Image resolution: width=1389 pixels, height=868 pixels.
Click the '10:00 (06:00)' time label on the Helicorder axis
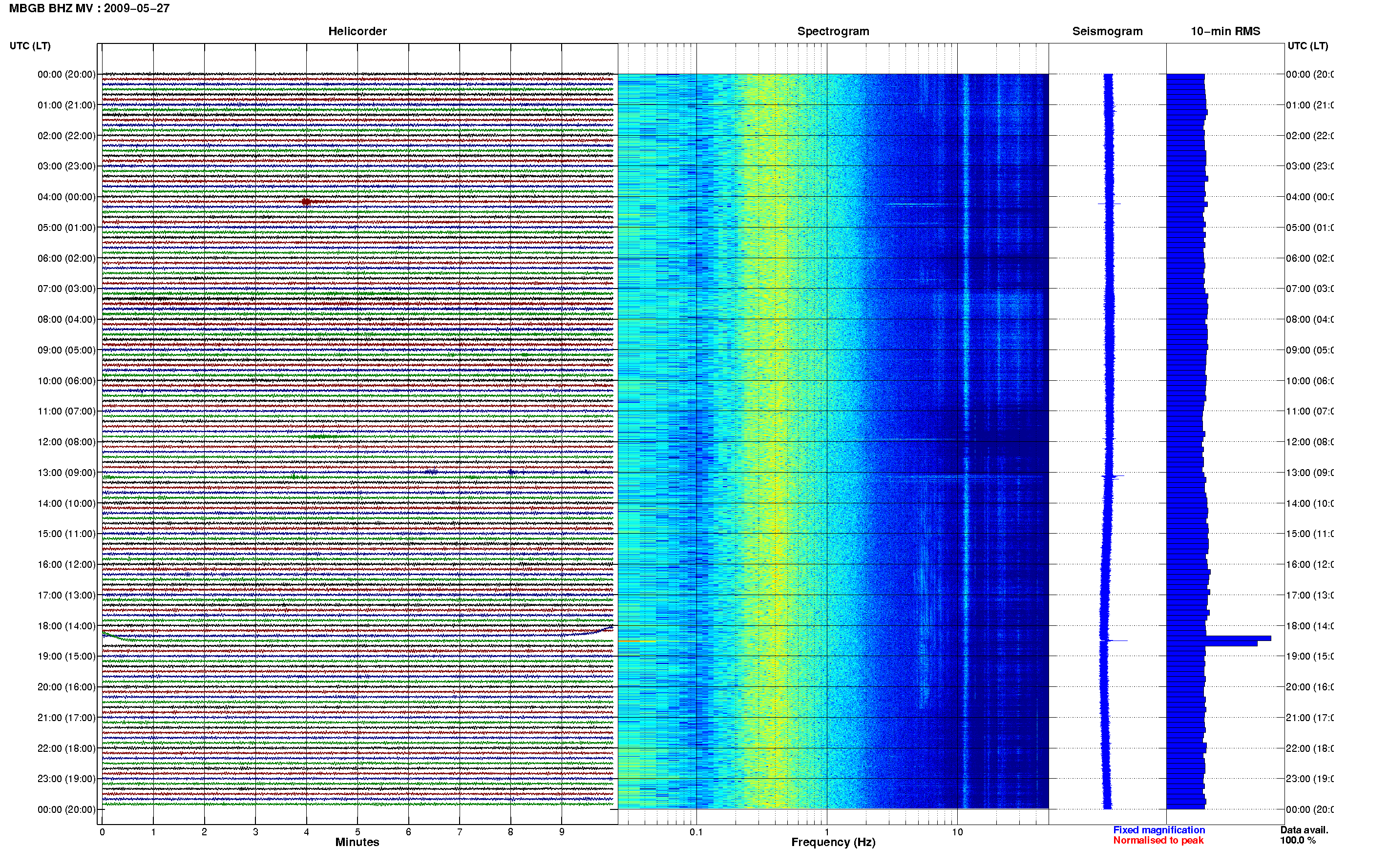coord(66,381)
